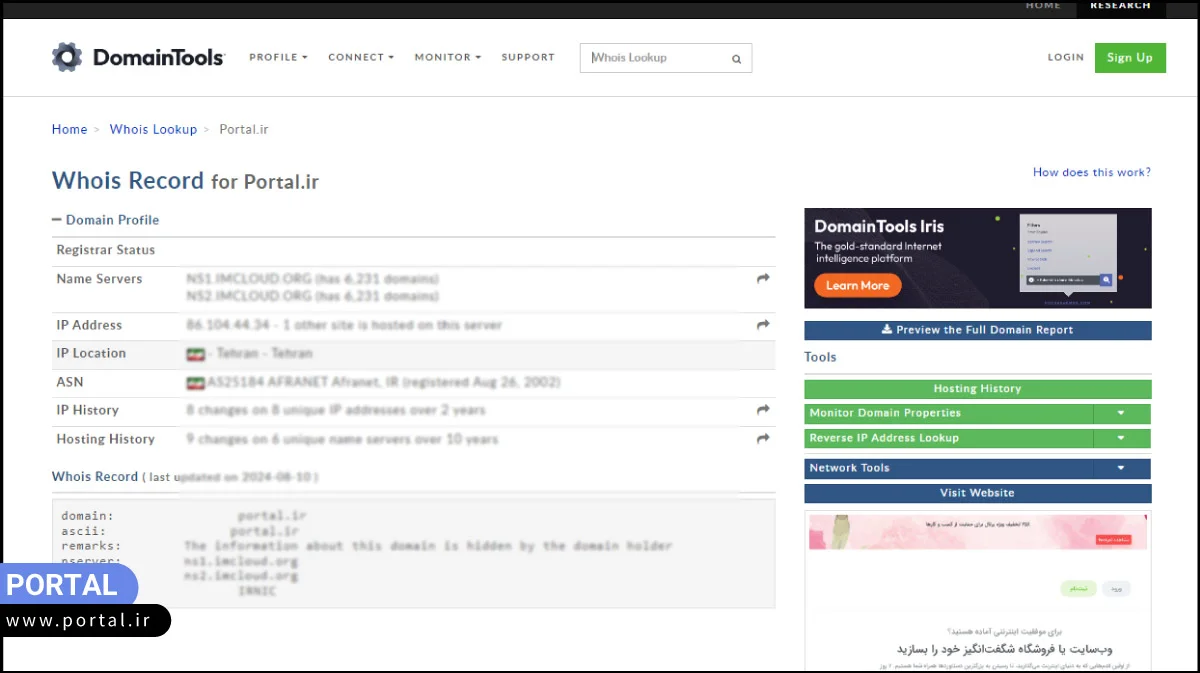
Task: Focus the Whois Lookup search field
Action: pos(655,58)
